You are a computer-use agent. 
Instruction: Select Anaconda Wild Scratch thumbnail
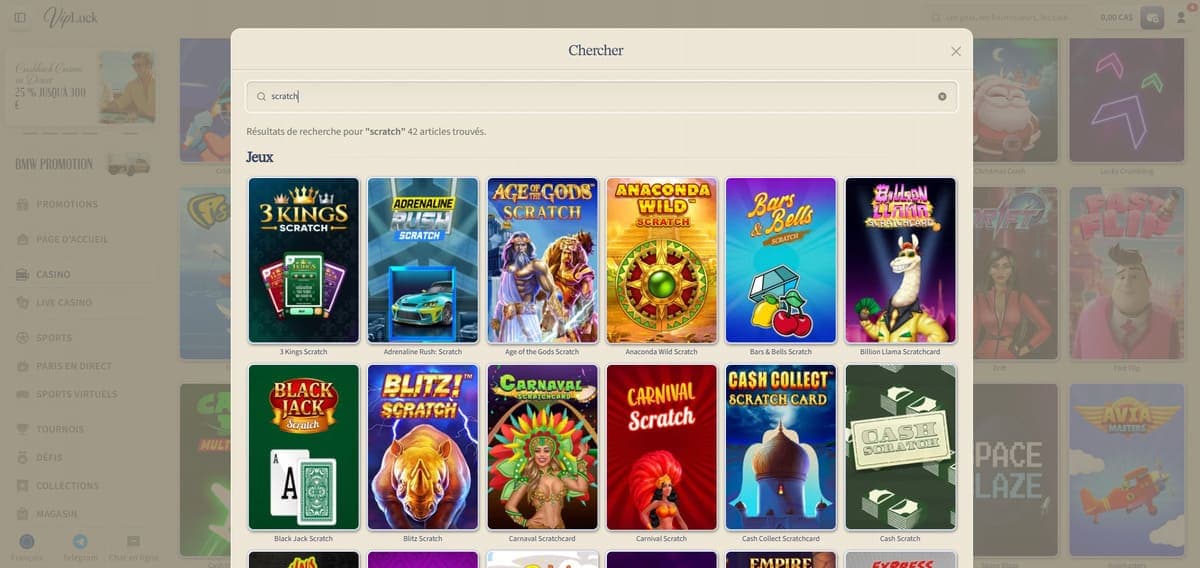[661, 261]
